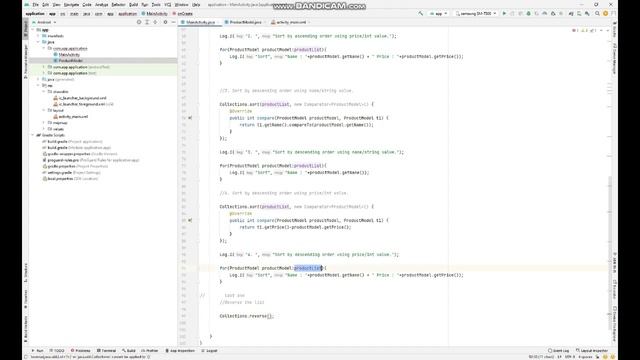The image size is (640, 360).
Task: Open the Terminal tool window
Action: [107, 351]
